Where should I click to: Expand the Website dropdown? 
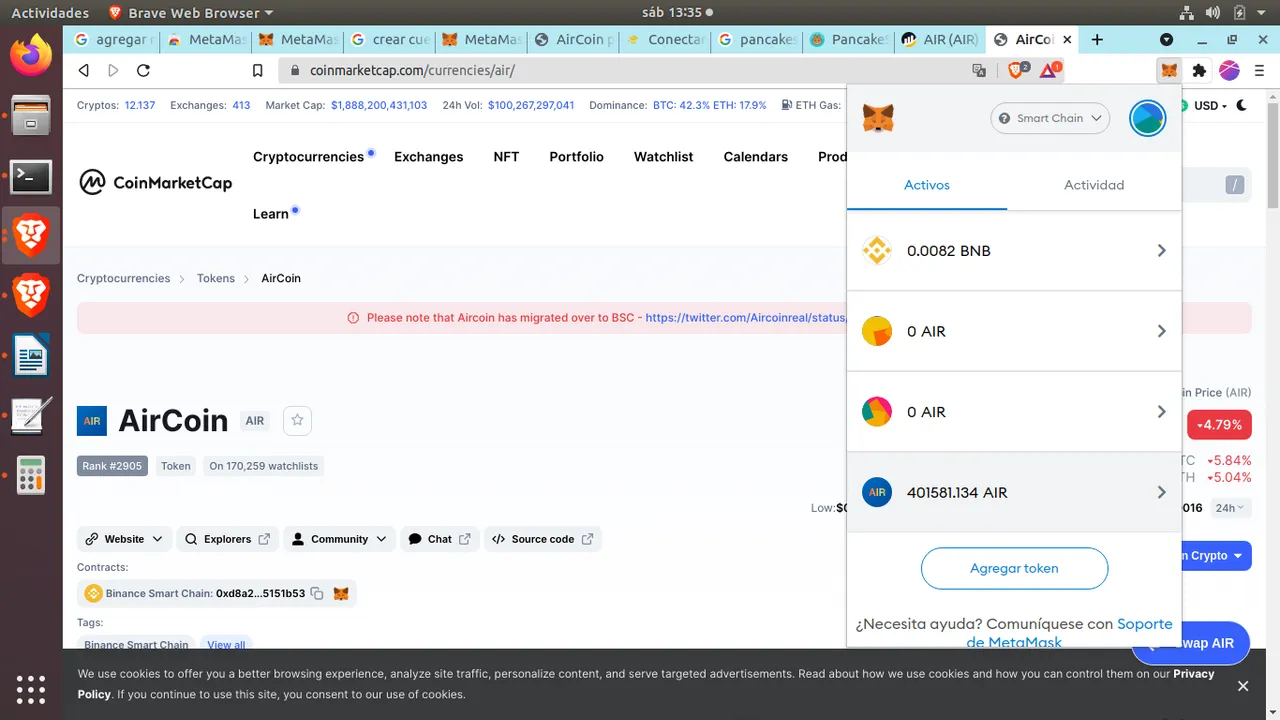coord(125,539)
